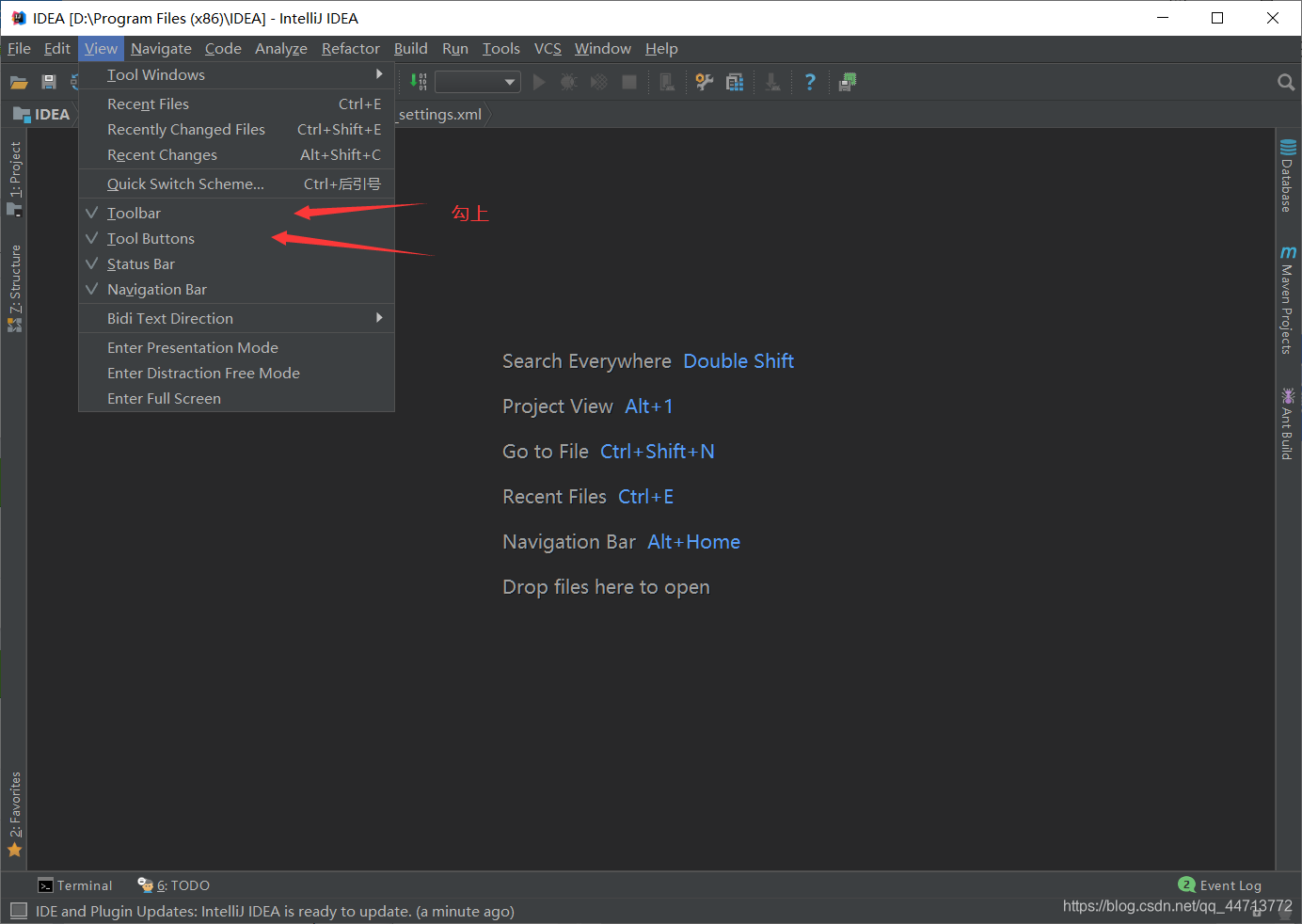Open the Database tool window

pos(1288,175)
